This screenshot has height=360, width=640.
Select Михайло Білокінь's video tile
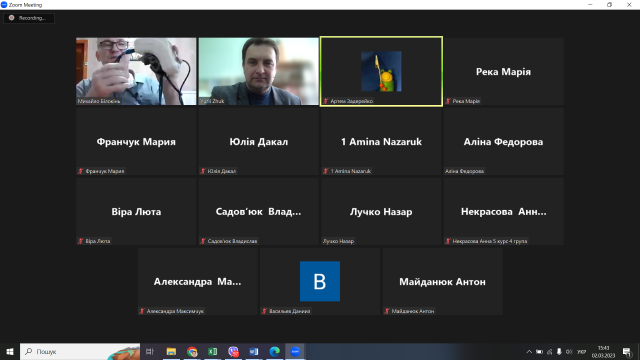(136, 71)
